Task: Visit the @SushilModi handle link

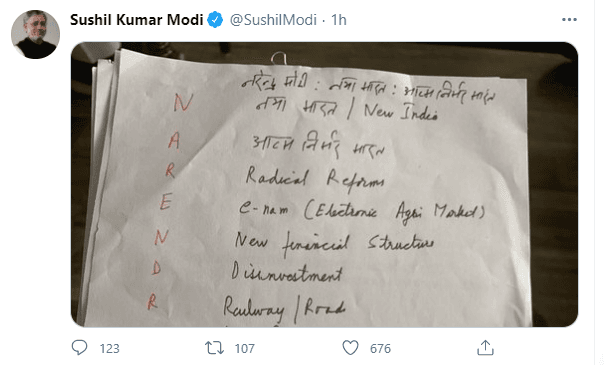Action: [x=273, y=20]
